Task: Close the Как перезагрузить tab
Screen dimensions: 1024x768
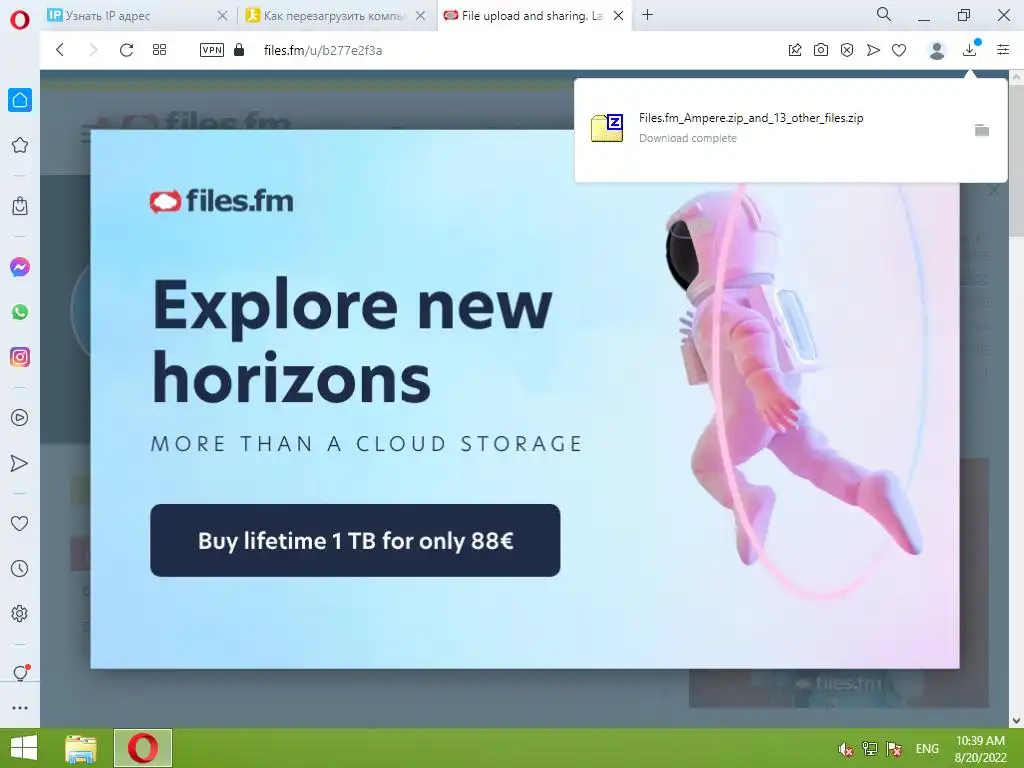Action: [x=421, y=16]
